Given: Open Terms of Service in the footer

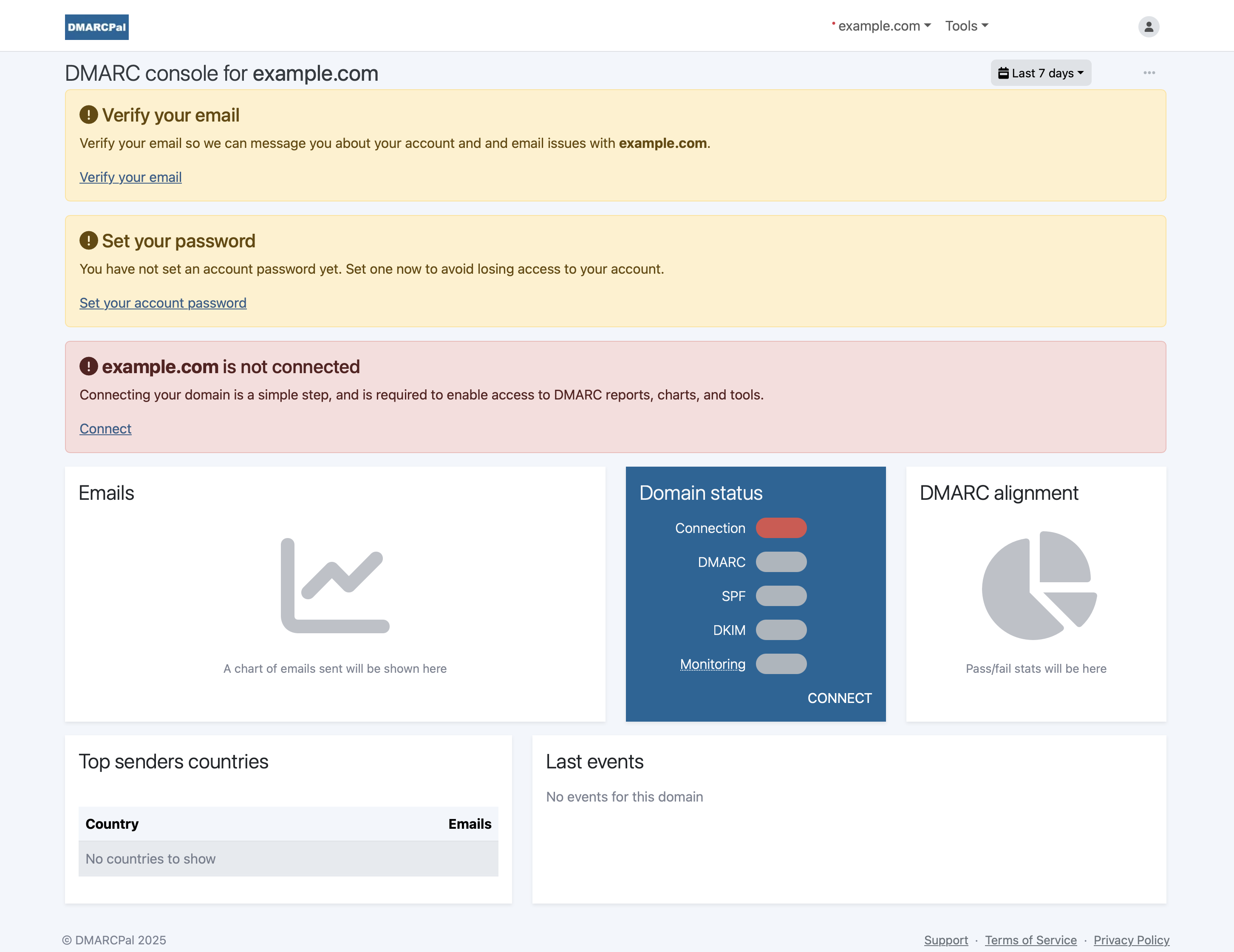Looking at the screenshot, I should 1030,940.
